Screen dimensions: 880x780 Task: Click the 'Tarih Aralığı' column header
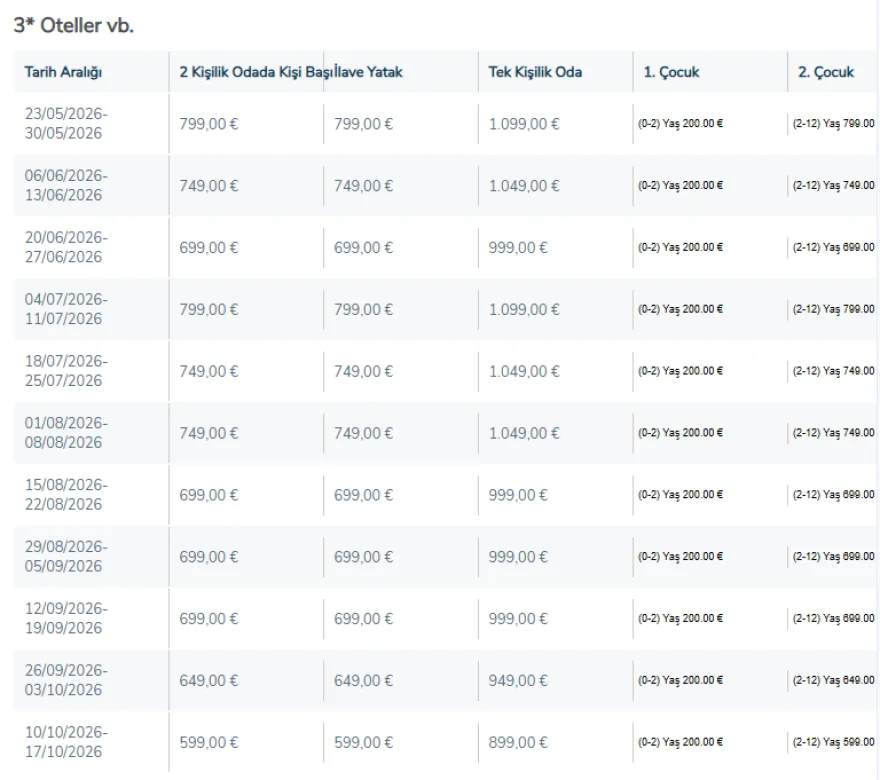64,72
